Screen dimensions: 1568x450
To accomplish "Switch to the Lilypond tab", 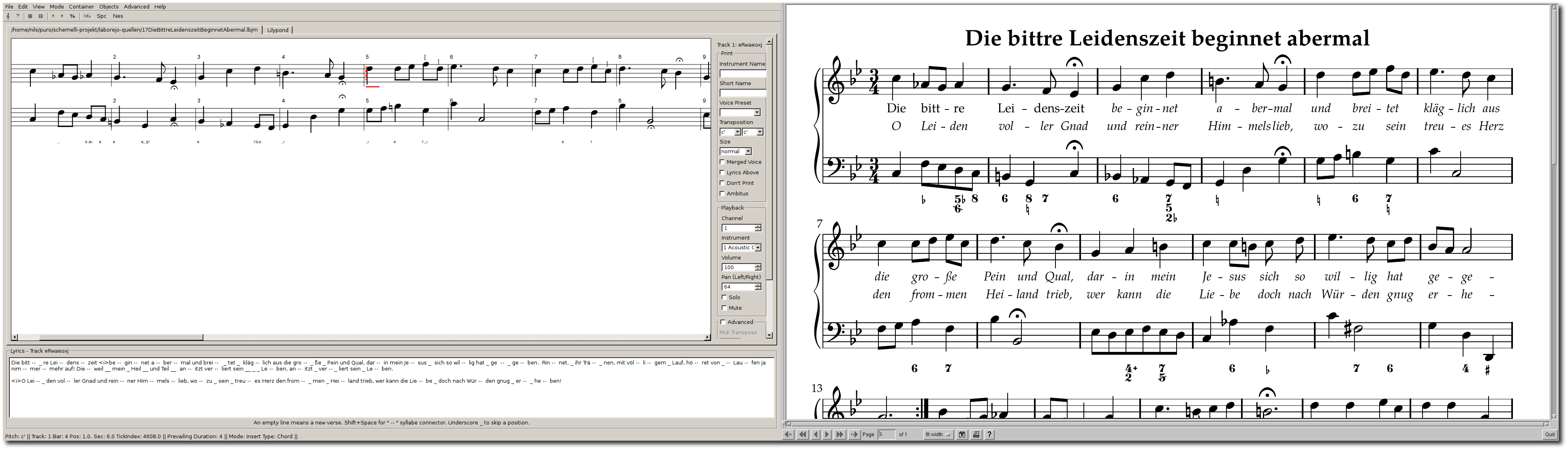I will coord(278,30).
